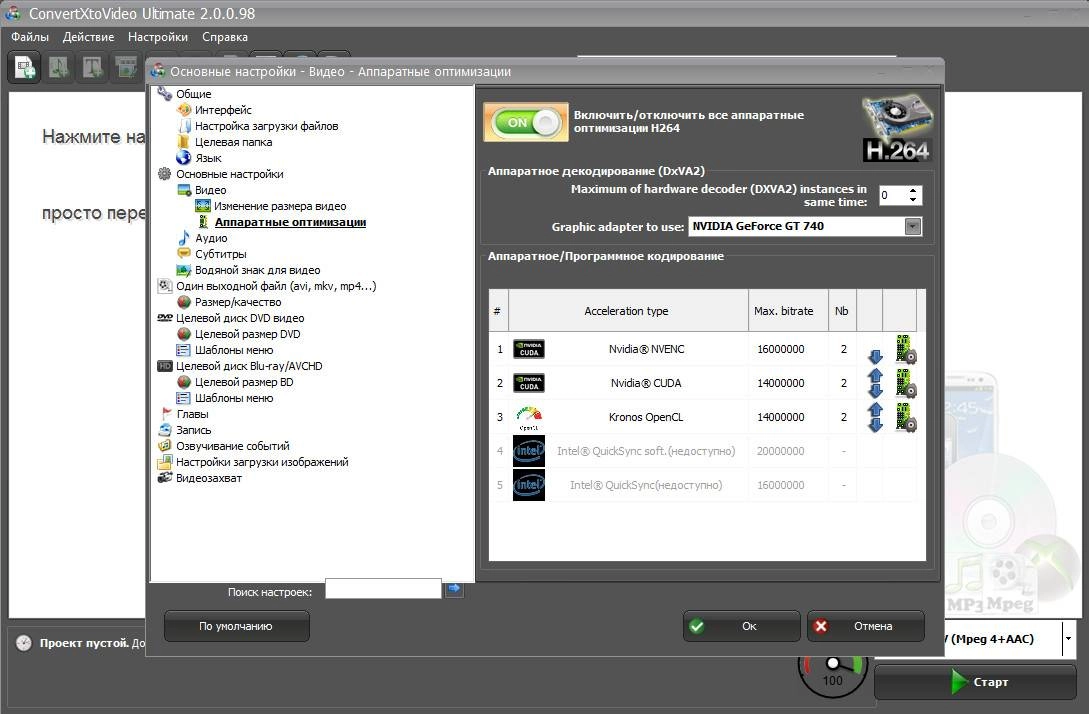Open output format dropdown arrow in main window

tap(1068, 638)
